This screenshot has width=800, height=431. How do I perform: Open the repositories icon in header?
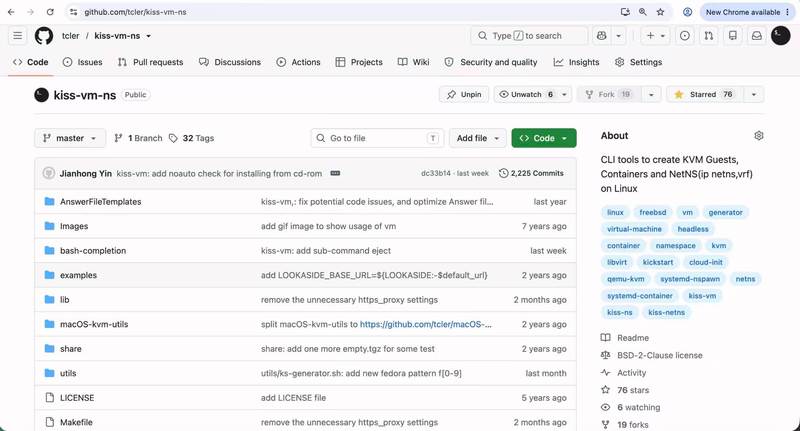coord(733,36)
